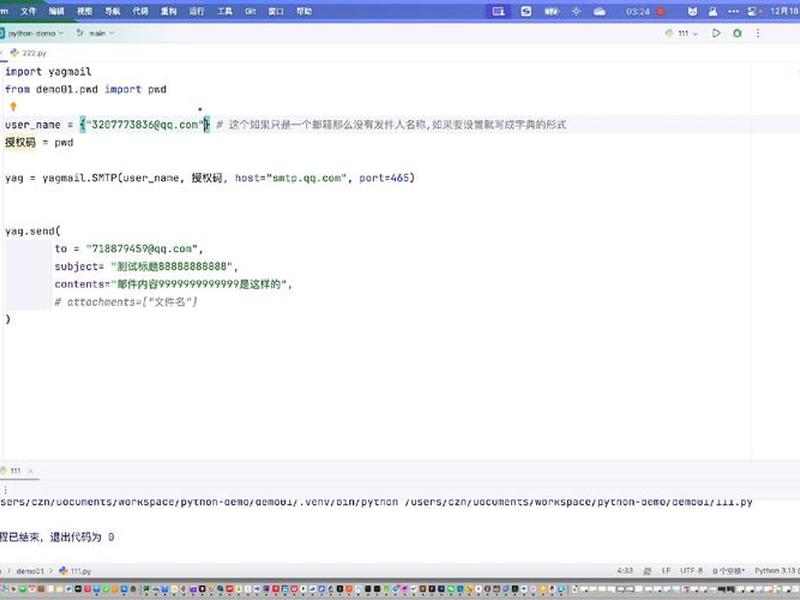Click the 'import yagmail' line
Screen dimensions: 800x600
click(x=48, y=71)
